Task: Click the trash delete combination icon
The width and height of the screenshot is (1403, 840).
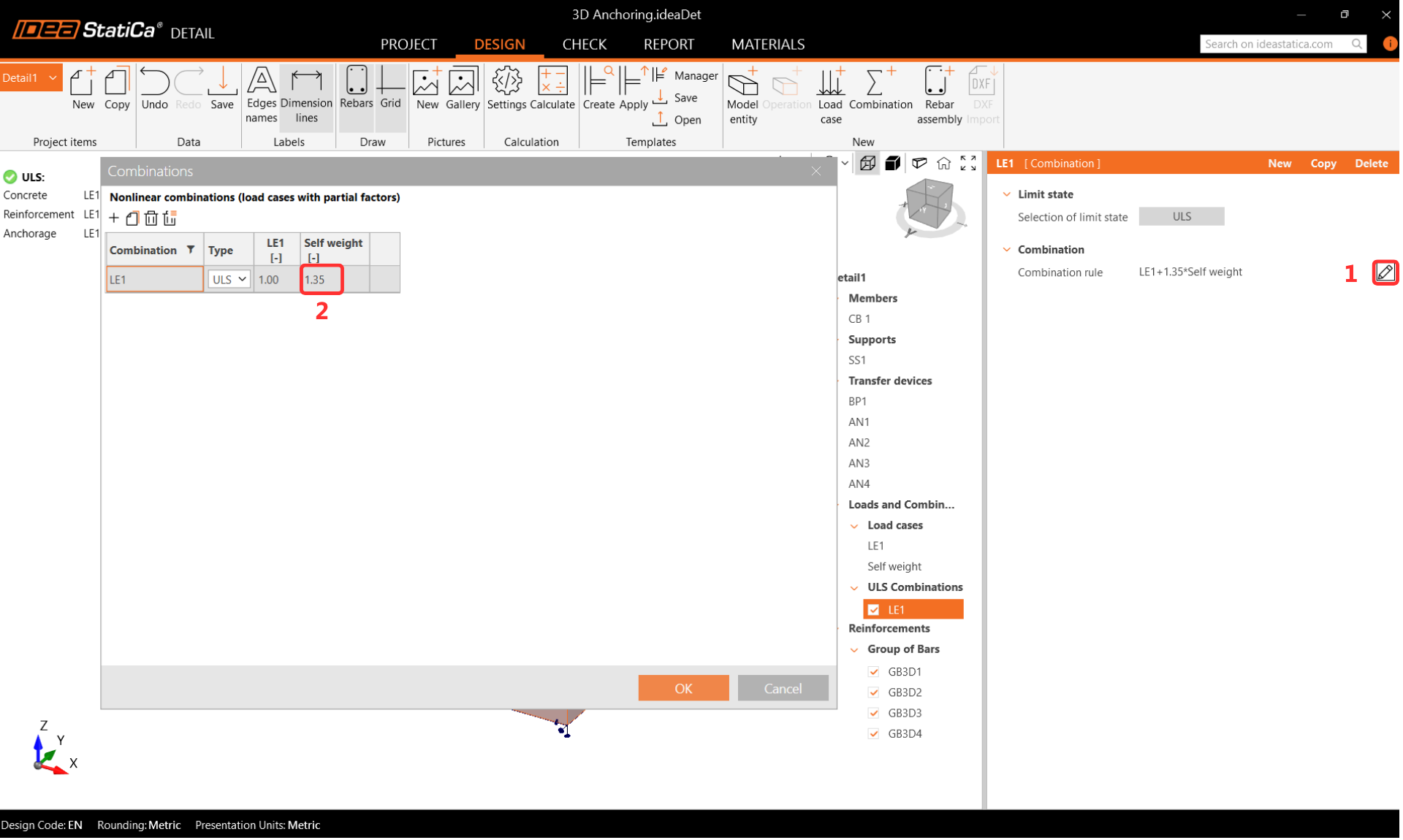Action: coord(151,218)
